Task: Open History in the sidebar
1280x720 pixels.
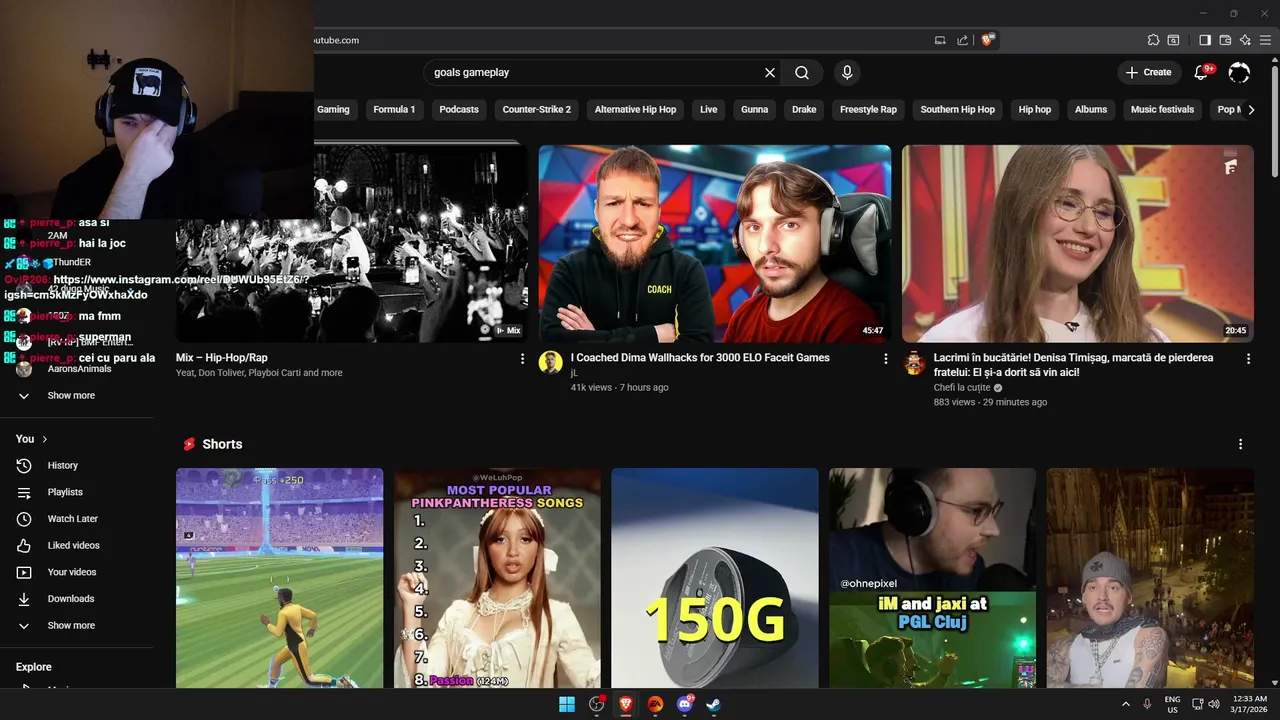Action: (62, 465)
